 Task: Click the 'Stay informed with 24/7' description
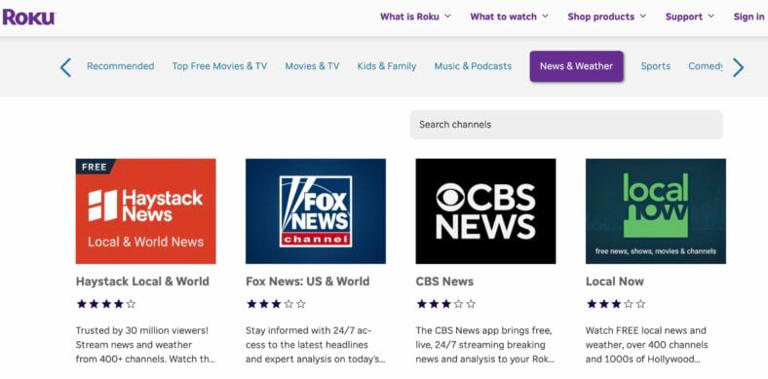(x=315, y=345)
